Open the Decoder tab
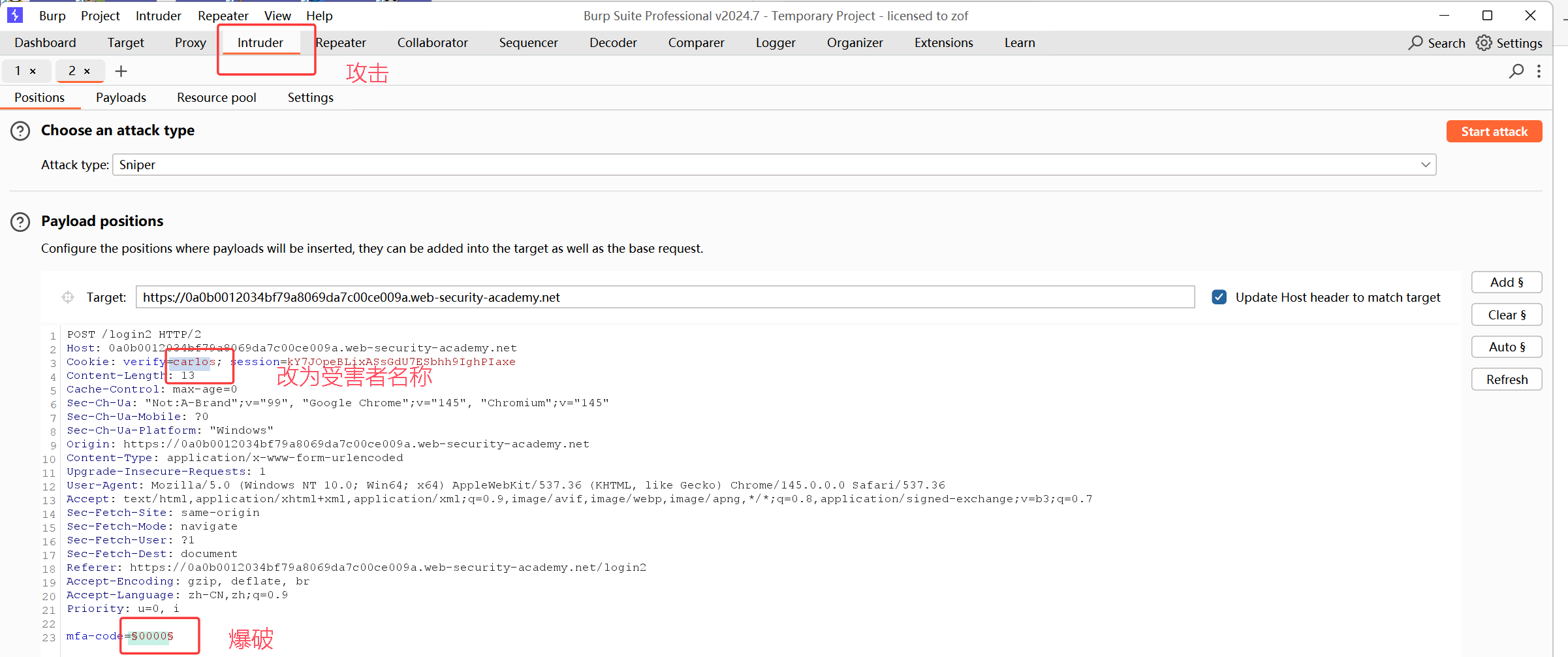 click(613, 43)
